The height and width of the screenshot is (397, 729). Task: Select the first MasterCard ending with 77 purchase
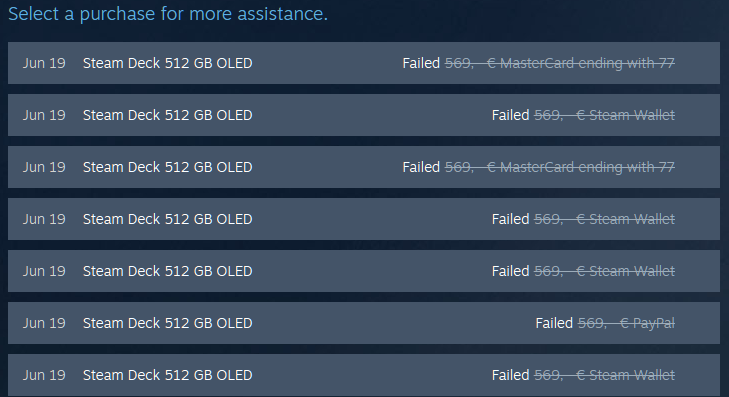364,63
